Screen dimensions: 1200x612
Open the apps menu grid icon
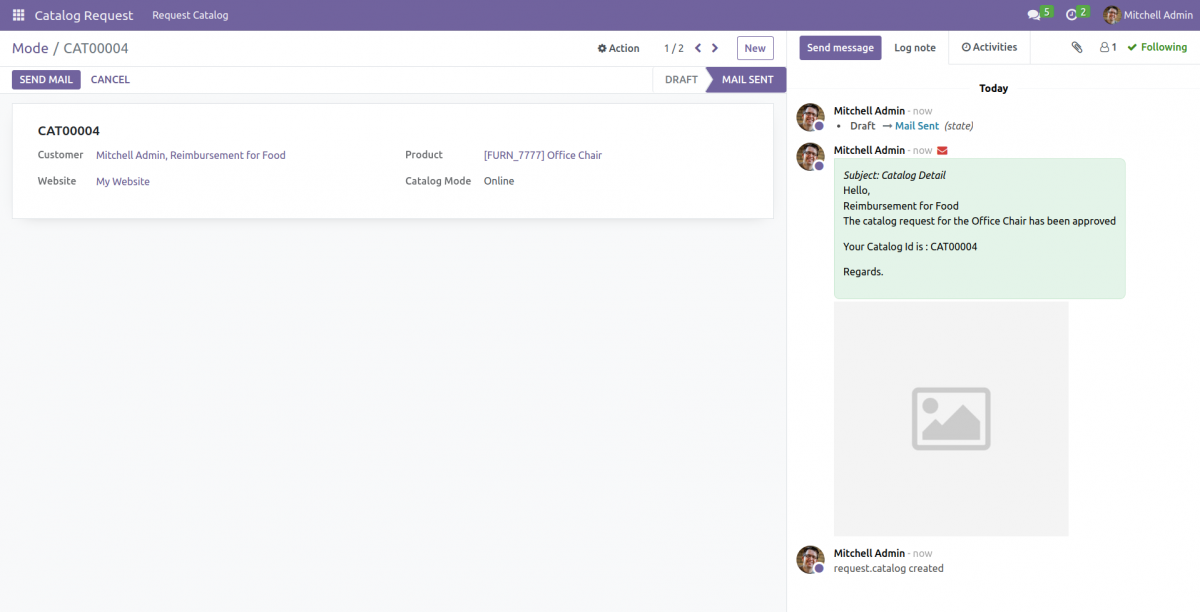pyautogui.click(x=17, y=15)
